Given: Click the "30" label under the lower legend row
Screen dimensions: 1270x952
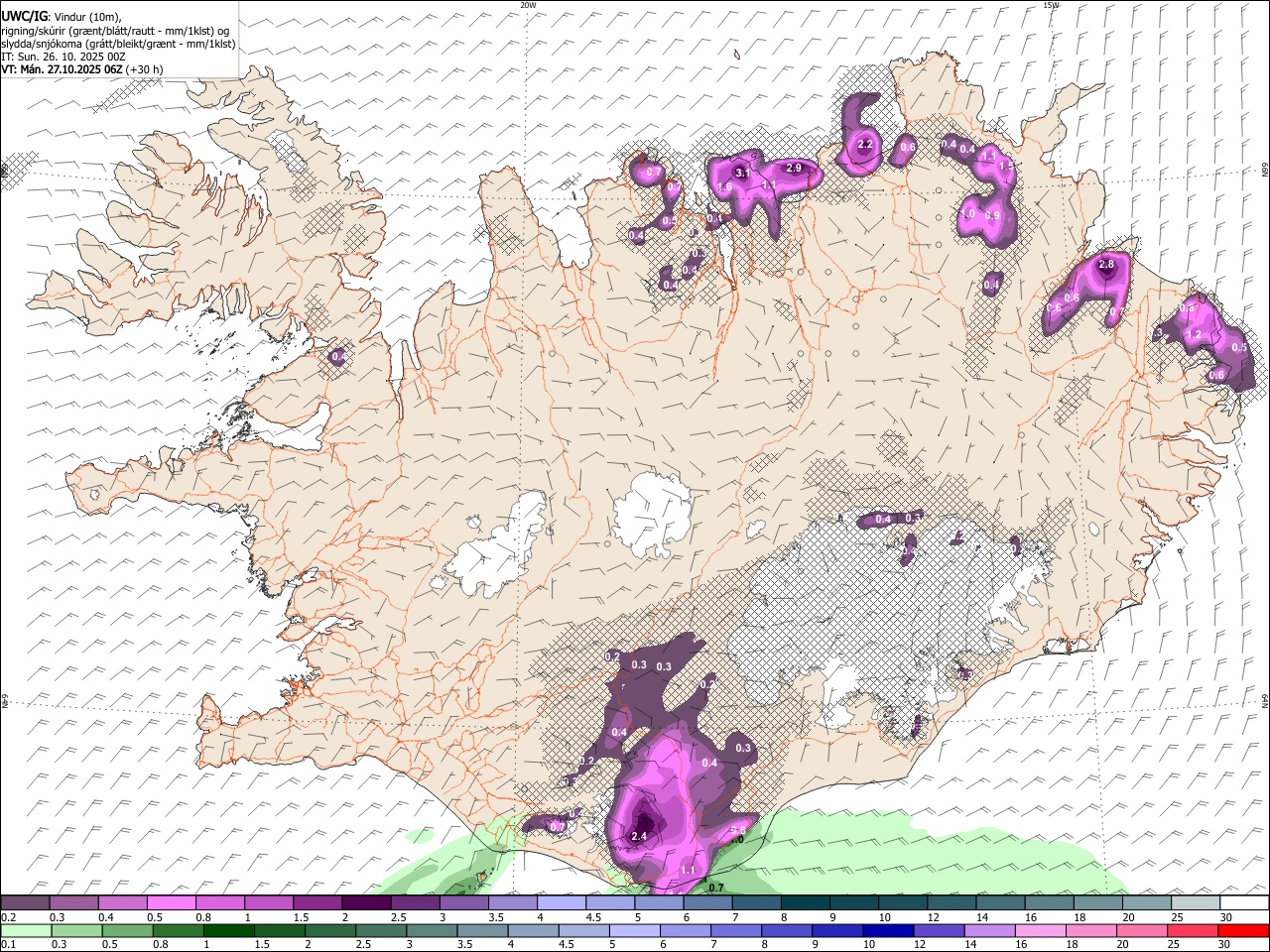Looking at the screenshot, I should (x=1226, y=944).
